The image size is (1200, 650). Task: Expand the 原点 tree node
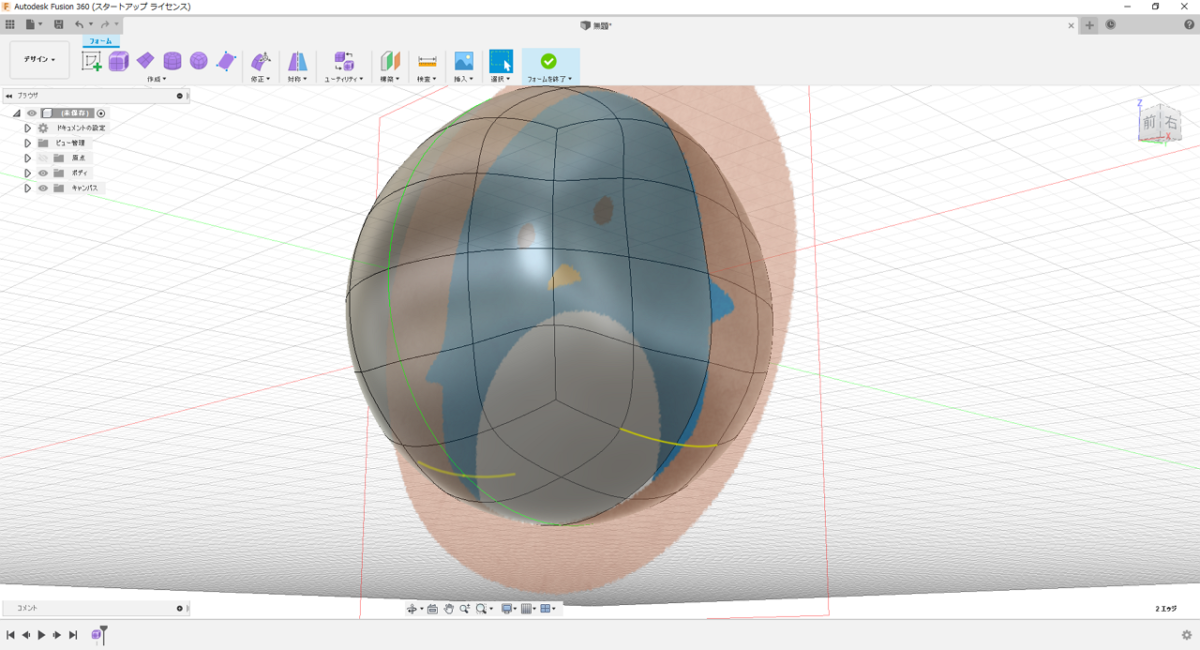coord(28,158)
